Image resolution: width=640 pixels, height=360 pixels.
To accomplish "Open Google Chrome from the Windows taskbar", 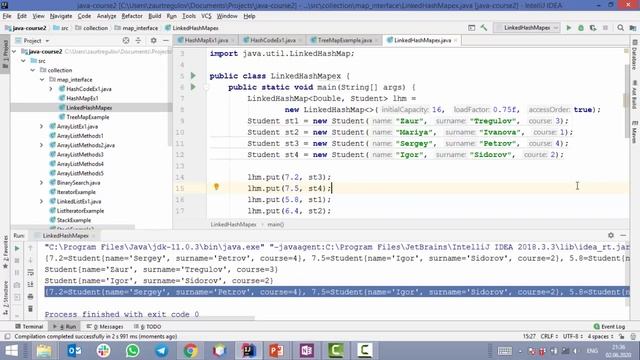I will [190, 351].
